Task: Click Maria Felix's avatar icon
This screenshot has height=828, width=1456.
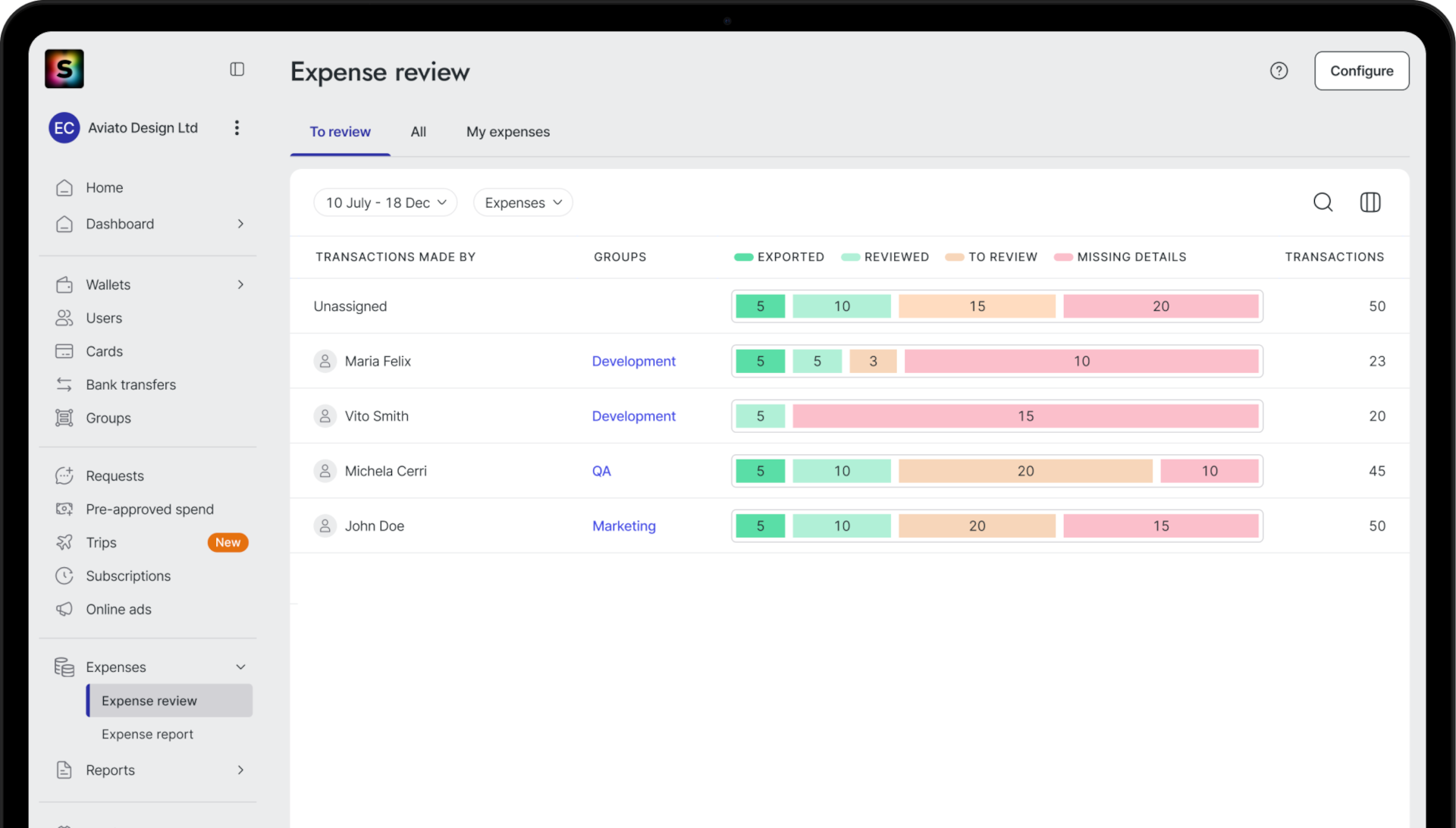Action: (325, 361)
